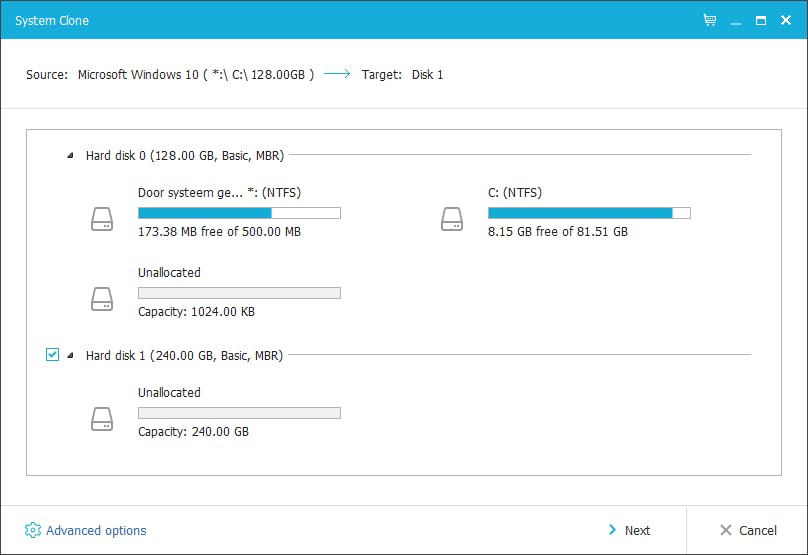Screen dimensions: 808x555
Task: Collapse the Hard disk 0 tree
Action: pos(70,156)
